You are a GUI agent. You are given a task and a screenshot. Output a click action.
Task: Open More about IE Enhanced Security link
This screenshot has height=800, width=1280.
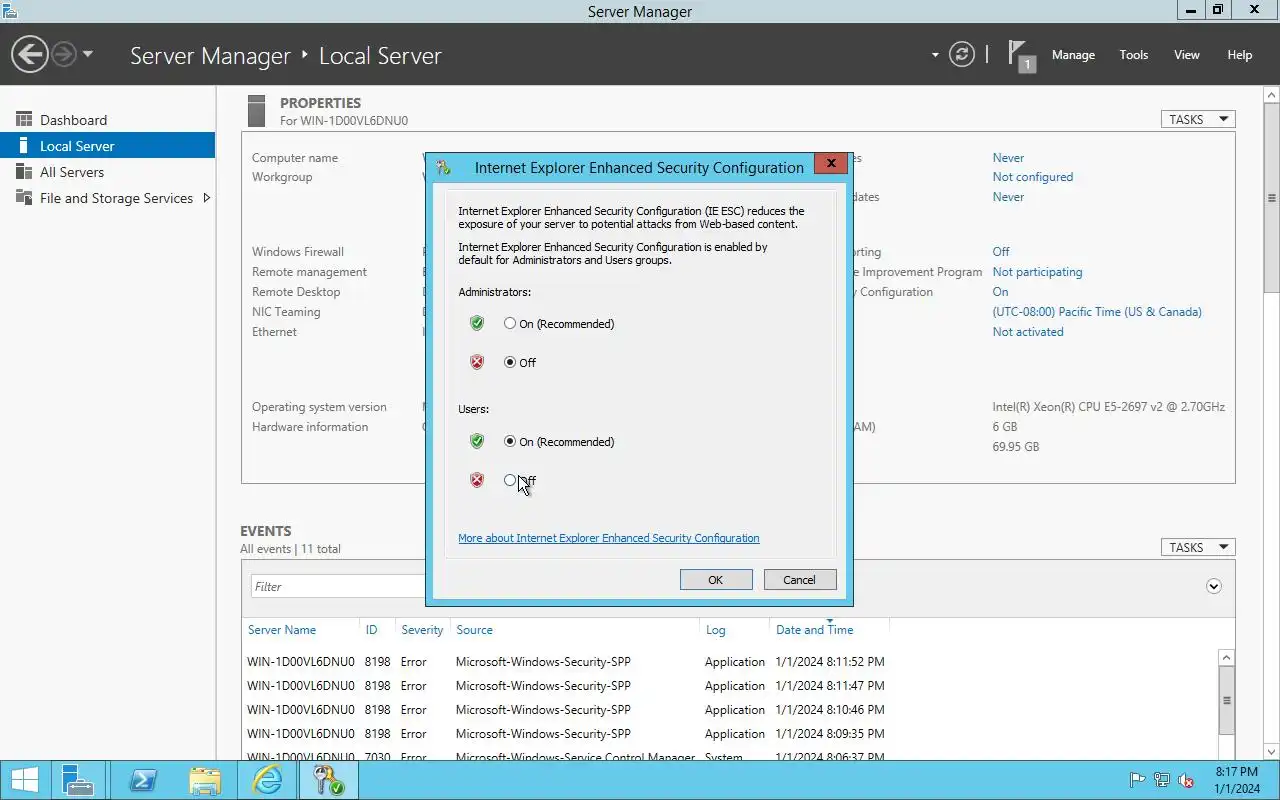tap(608, 538)
